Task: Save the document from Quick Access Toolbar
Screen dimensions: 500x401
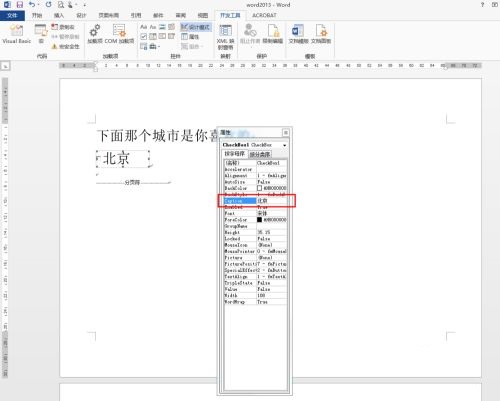Action: click(20, 5)
